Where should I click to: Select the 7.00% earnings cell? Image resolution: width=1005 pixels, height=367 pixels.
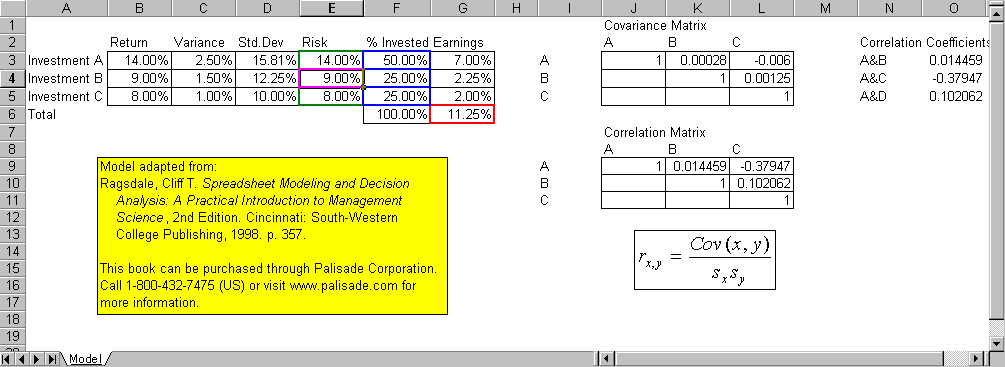(x=463, y=61)
